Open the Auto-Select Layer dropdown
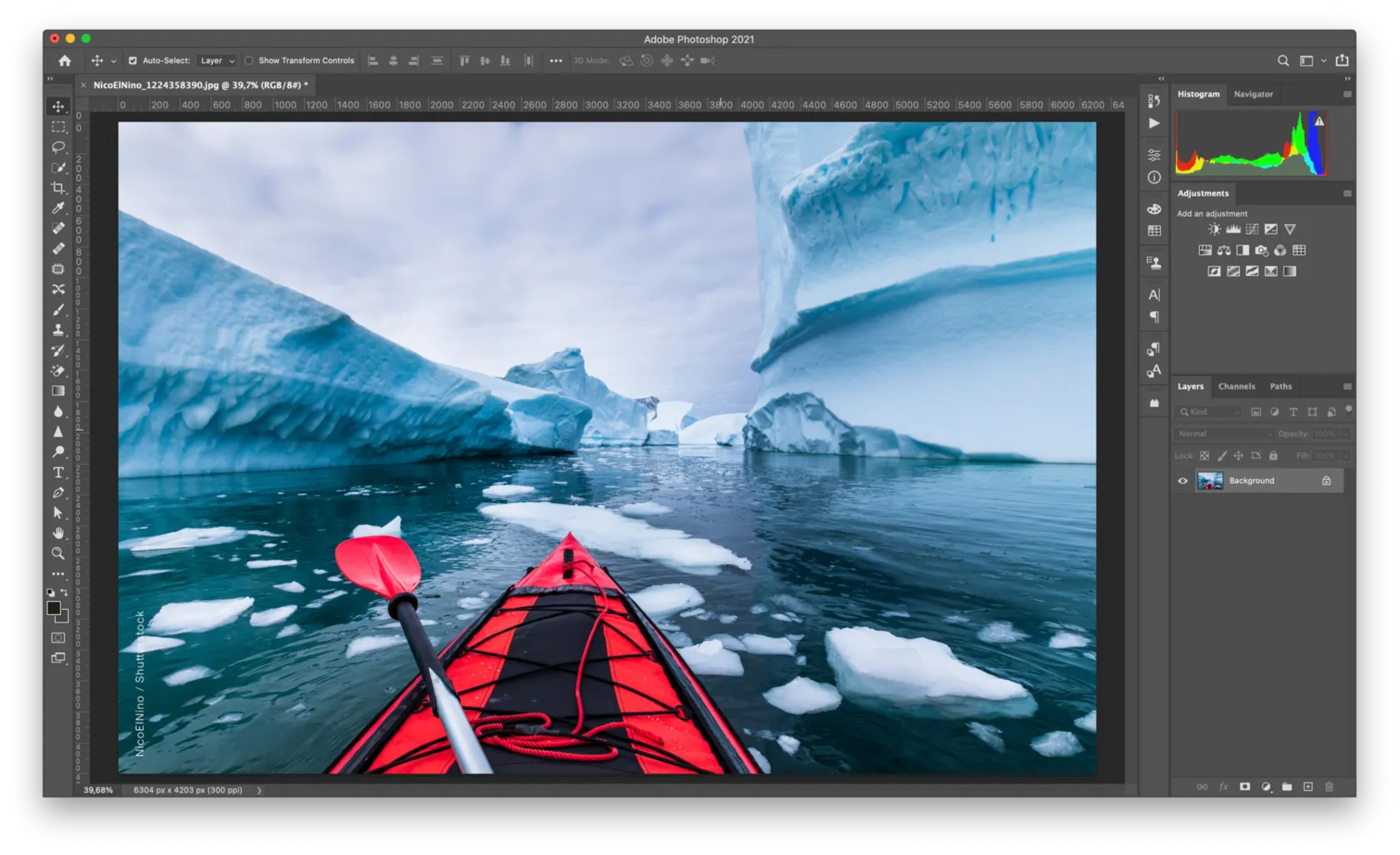The width and height of the screenshot is (1400, 855). [217, 61]
